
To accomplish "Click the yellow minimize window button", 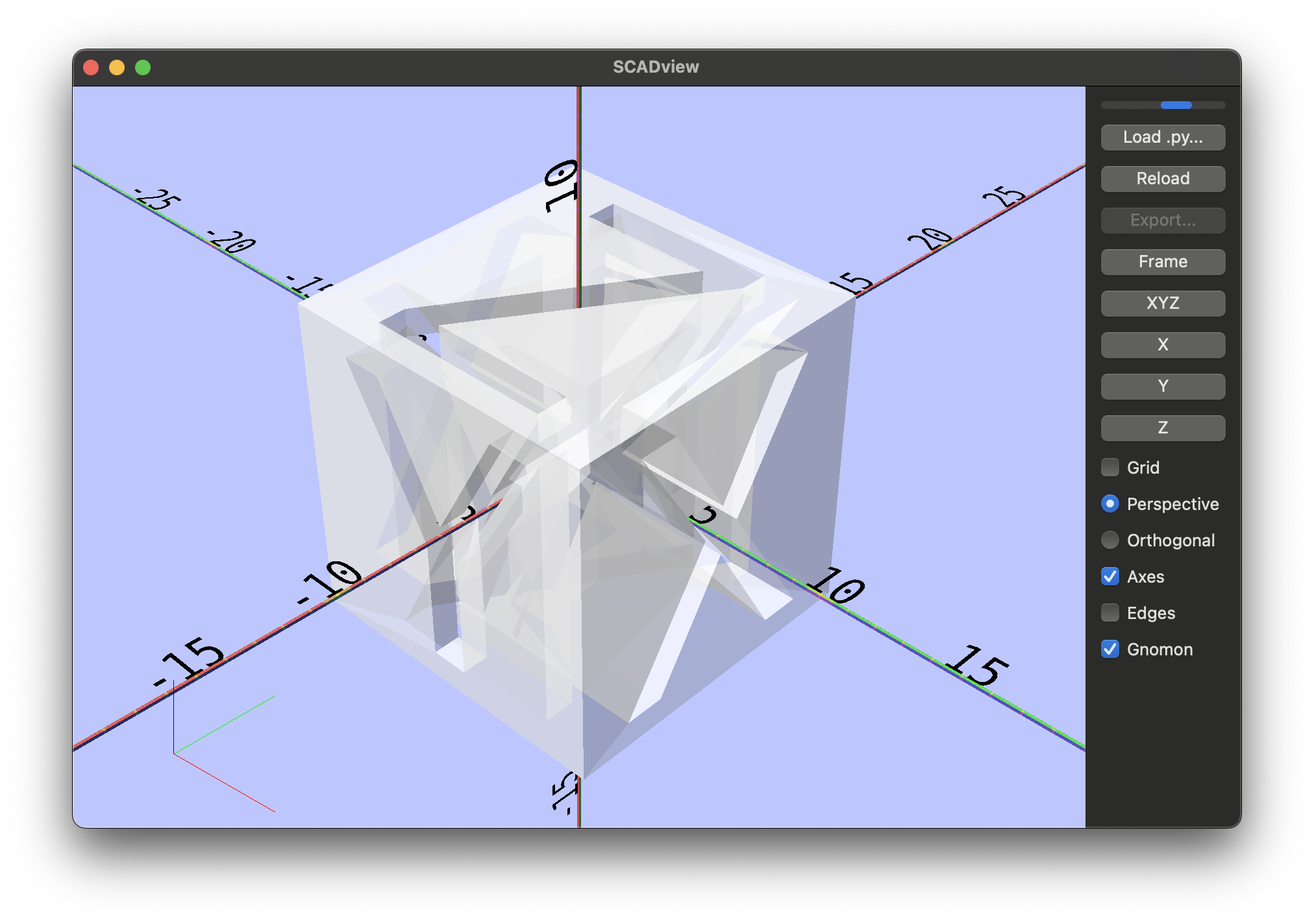I will pos(117,67).
